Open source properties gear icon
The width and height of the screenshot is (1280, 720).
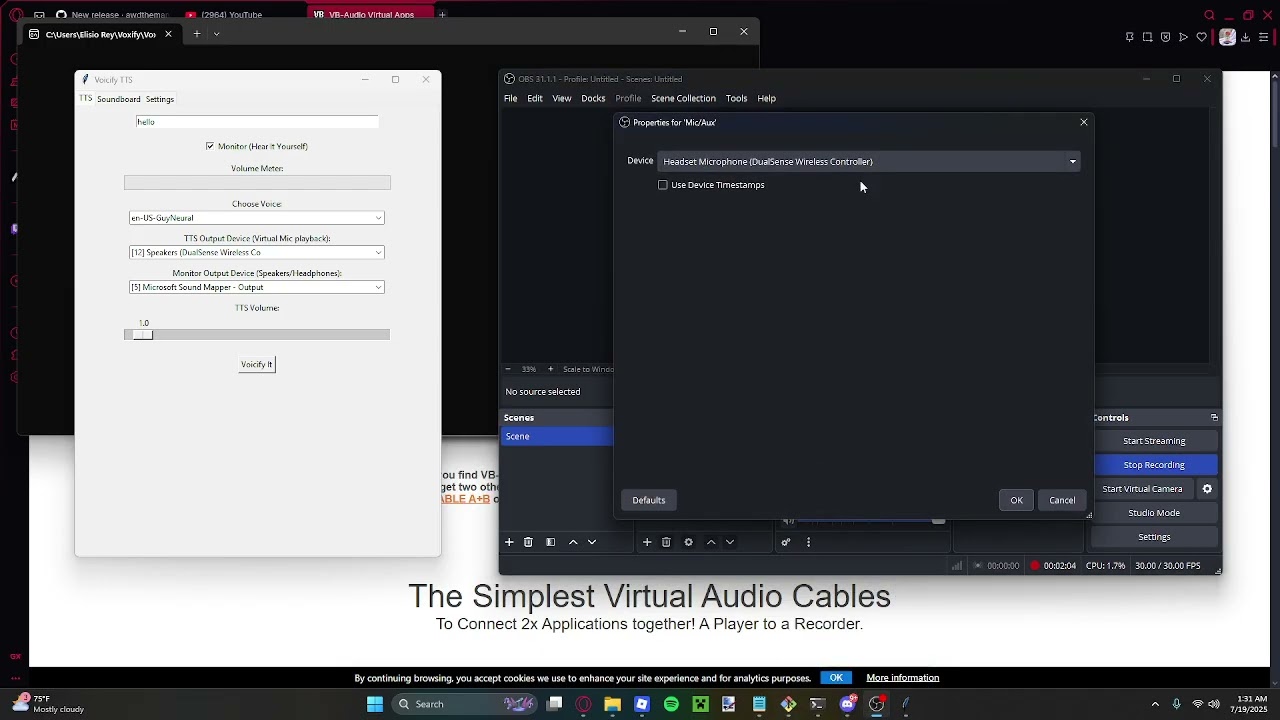click(688, 542)
